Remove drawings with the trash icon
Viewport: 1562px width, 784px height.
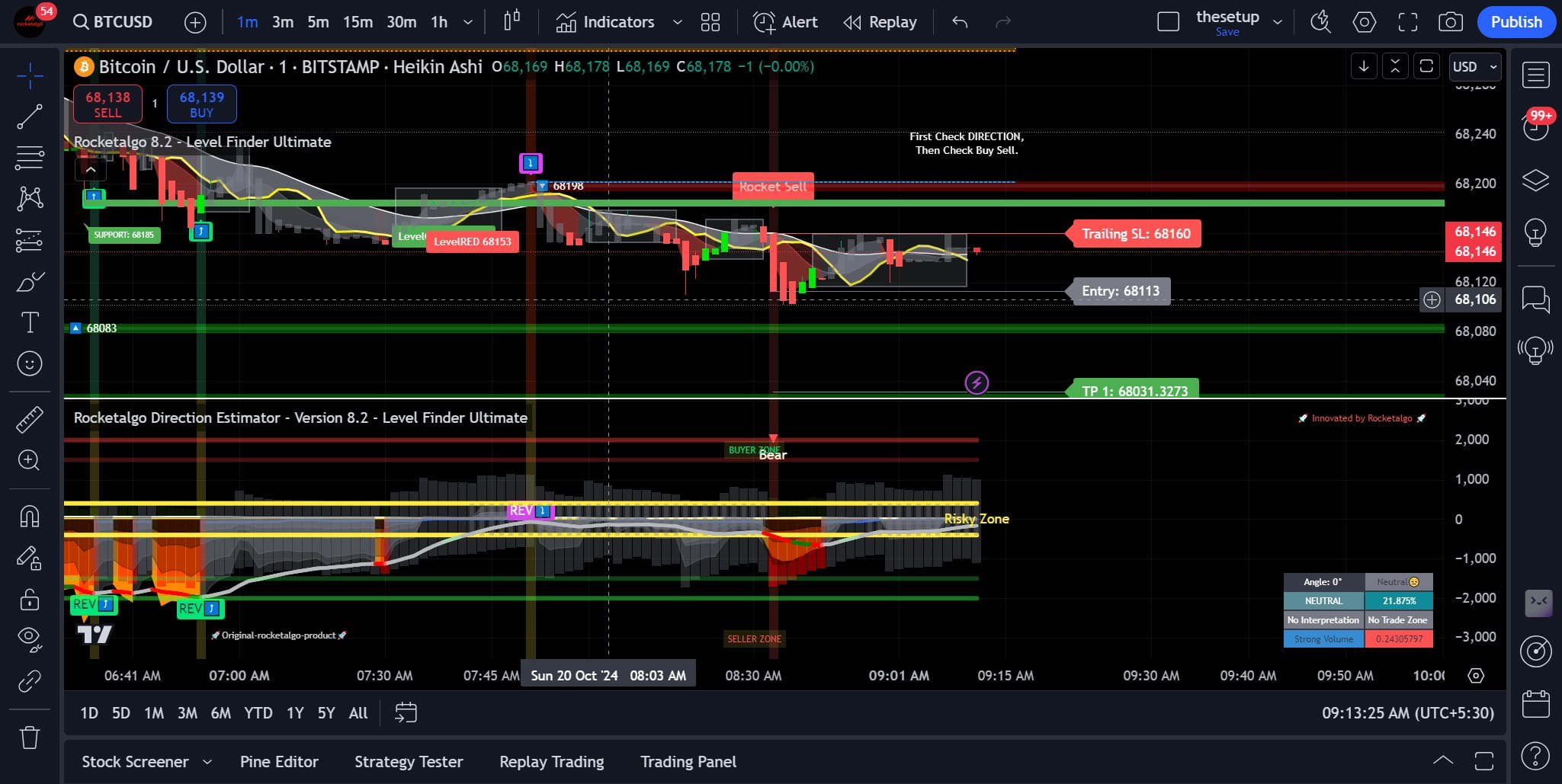point(30,737)
